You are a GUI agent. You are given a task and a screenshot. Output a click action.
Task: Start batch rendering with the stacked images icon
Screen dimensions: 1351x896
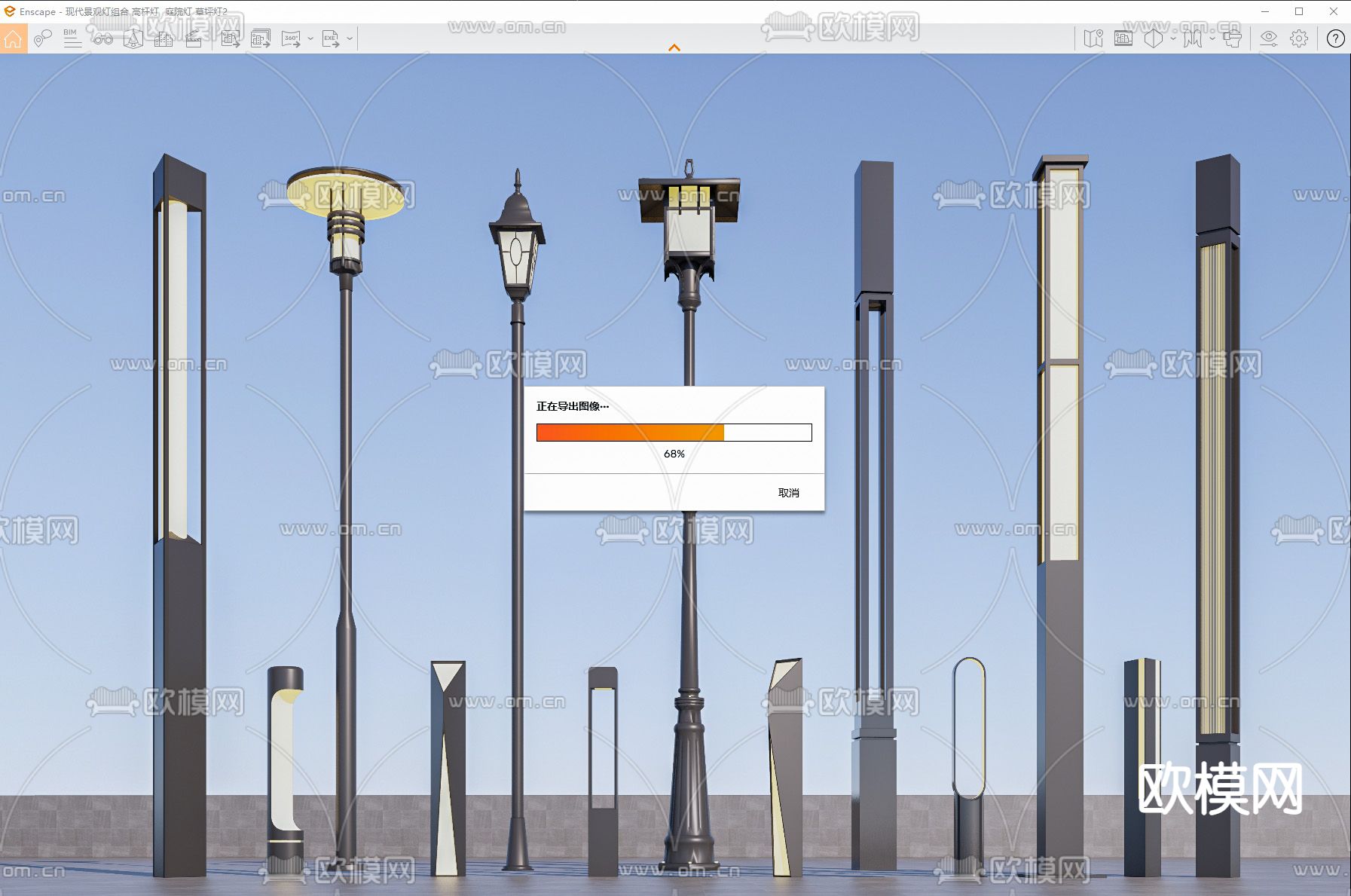tap(261, 38)
